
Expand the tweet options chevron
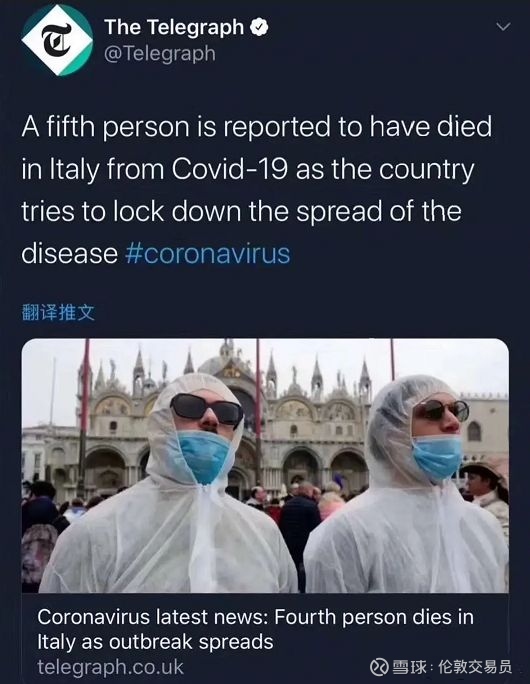tap(503, 27)
